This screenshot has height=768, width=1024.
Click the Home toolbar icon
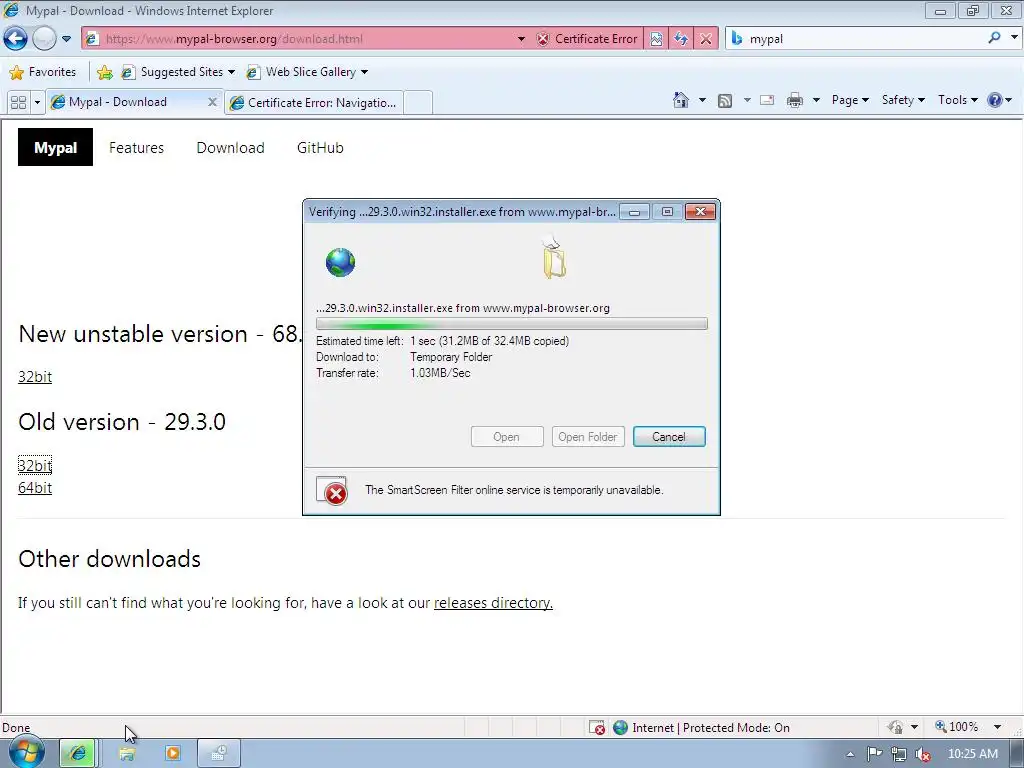[x=680, y=100]
